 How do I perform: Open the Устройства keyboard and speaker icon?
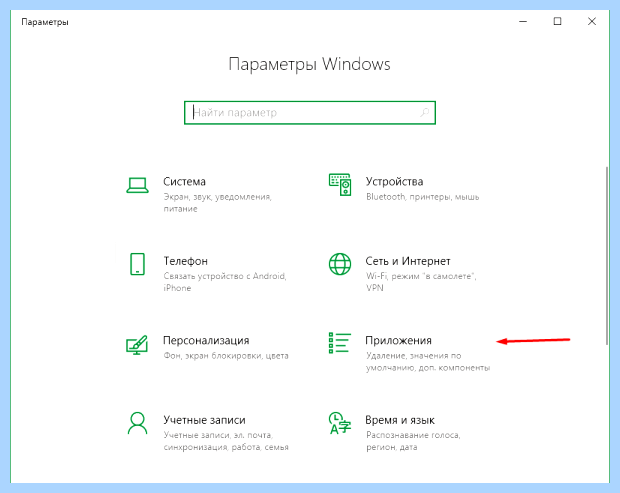340,185
